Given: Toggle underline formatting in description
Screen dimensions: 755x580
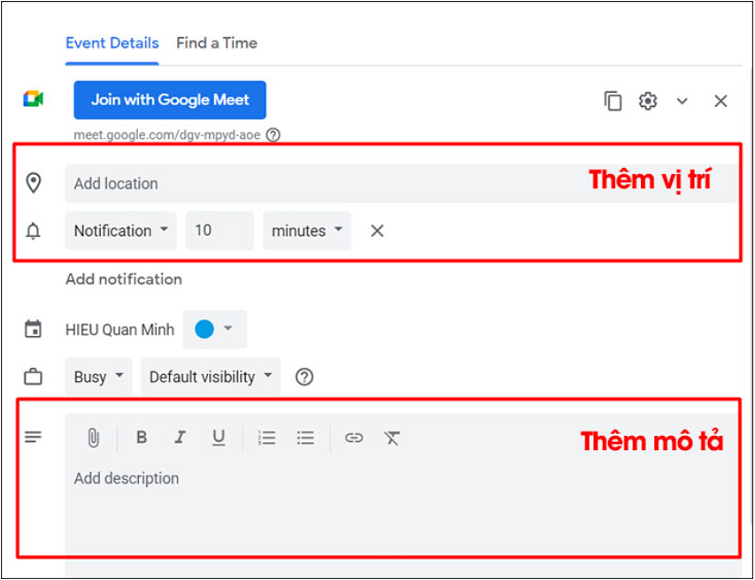Looking at the screenshot, I should coord(218,438).
